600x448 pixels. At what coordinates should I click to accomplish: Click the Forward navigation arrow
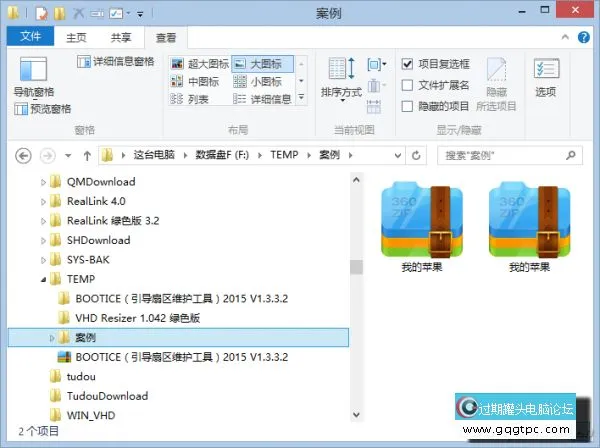[x=48, y=156]
